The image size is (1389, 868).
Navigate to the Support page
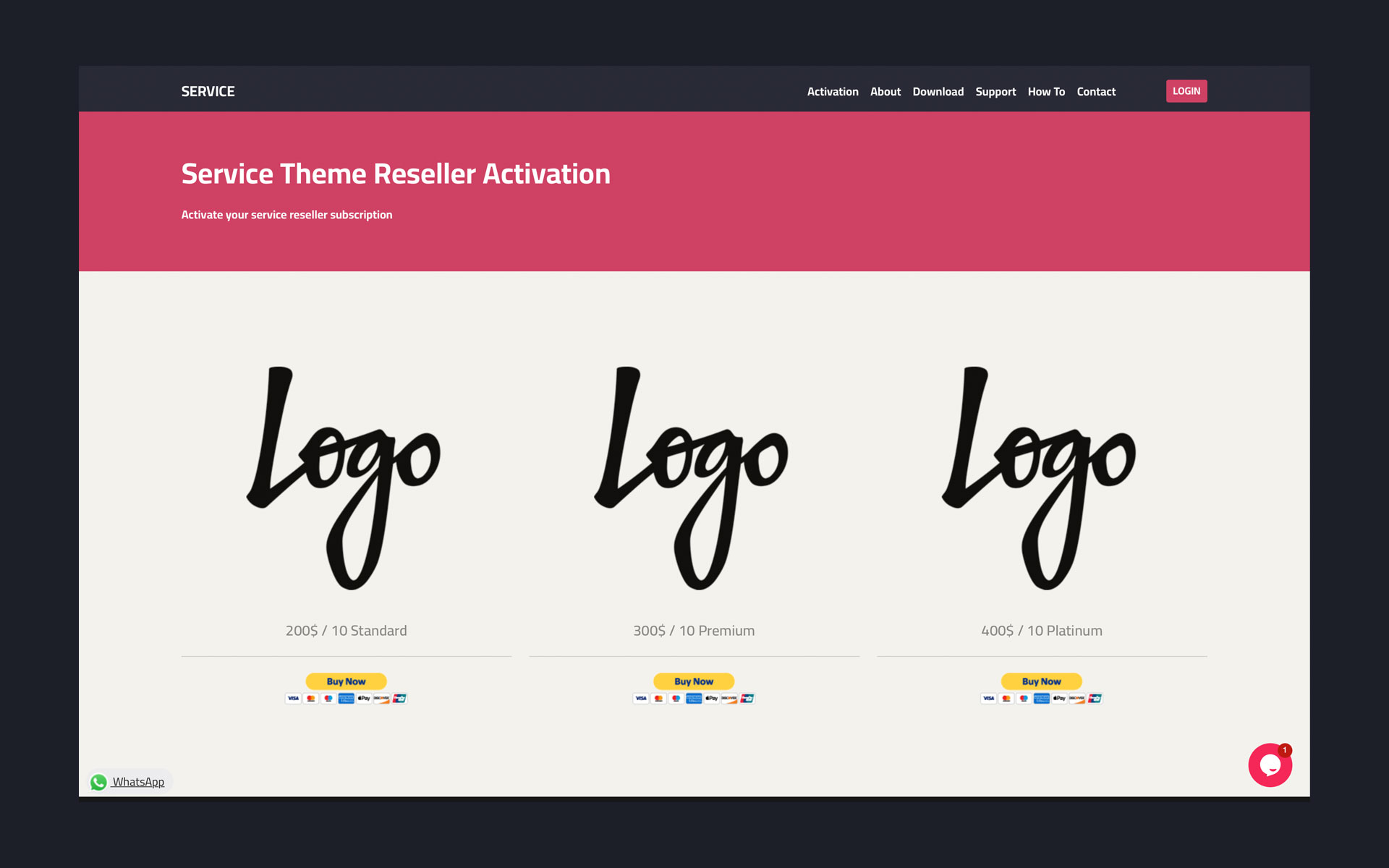click(995, 91)
